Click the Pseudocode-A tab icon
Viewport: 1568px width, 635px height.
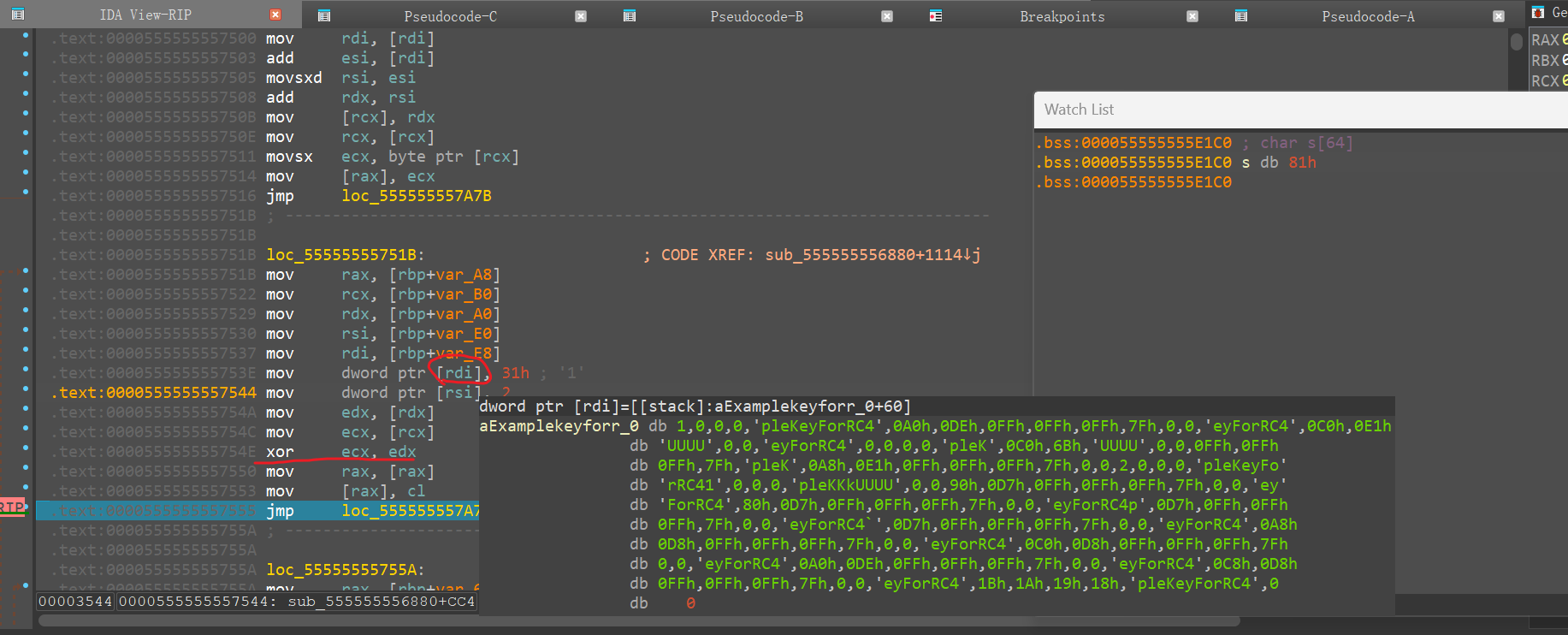point(1241,16)
